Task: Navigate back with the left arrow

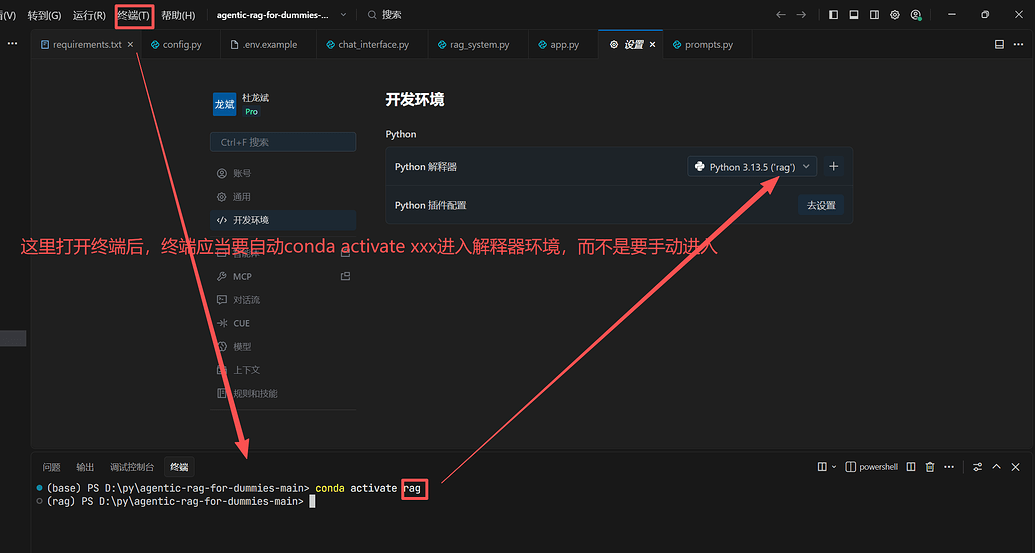Action: [781, 15]
